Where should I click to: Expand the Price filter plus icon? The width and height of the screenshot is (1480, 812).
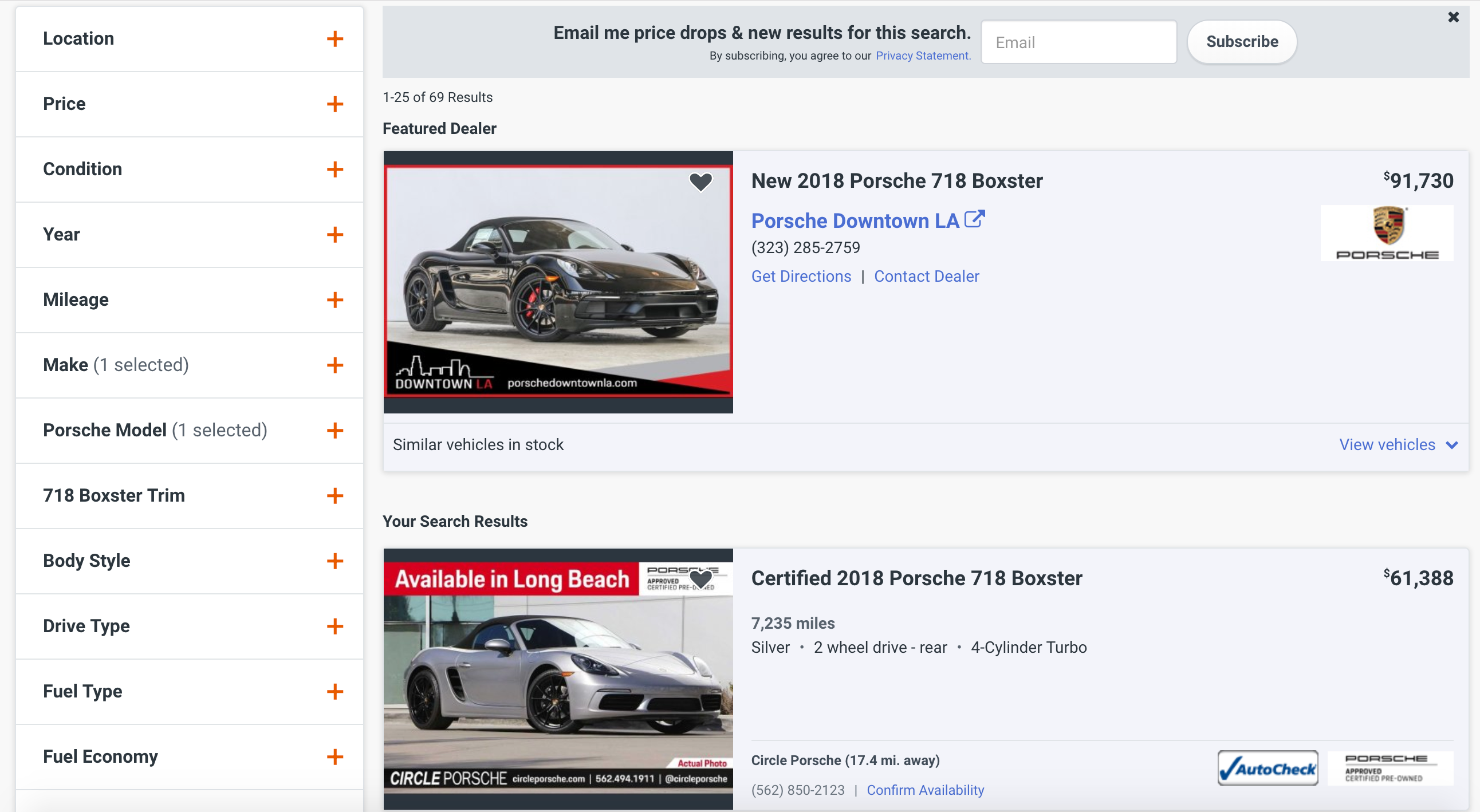(335, 104)
